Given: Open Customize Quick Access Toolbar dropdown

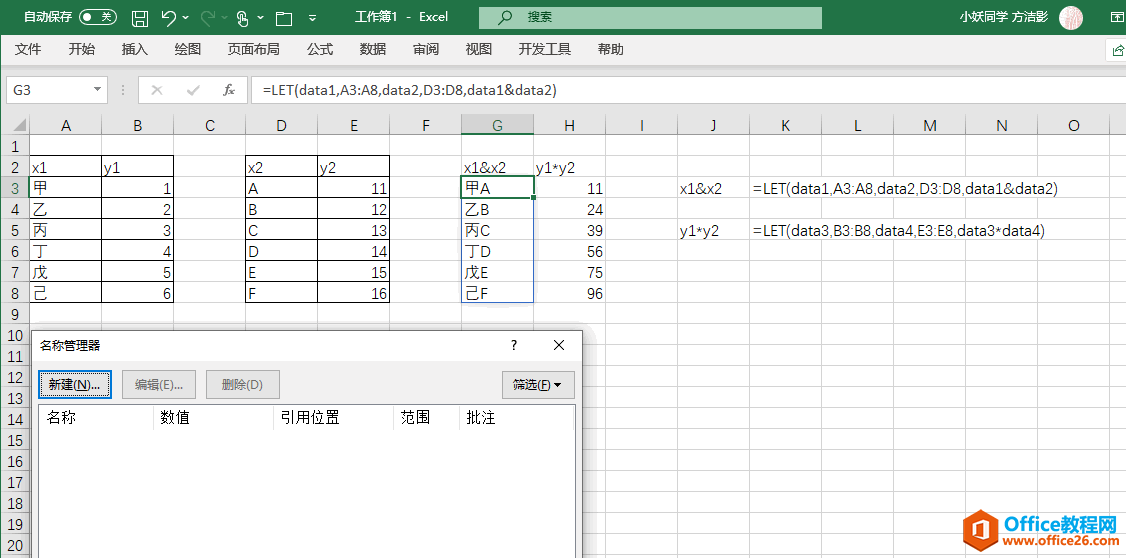Looking at the screenshot, I should coord(312,18).
